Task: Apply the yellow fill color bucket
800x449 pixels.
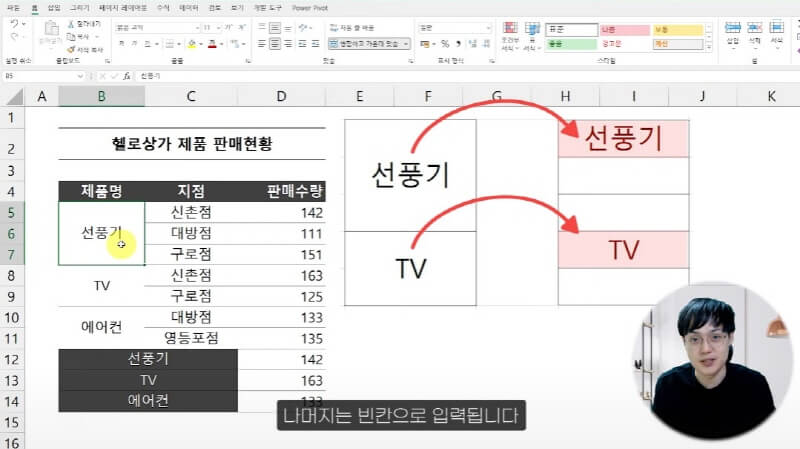Action: 192,44
